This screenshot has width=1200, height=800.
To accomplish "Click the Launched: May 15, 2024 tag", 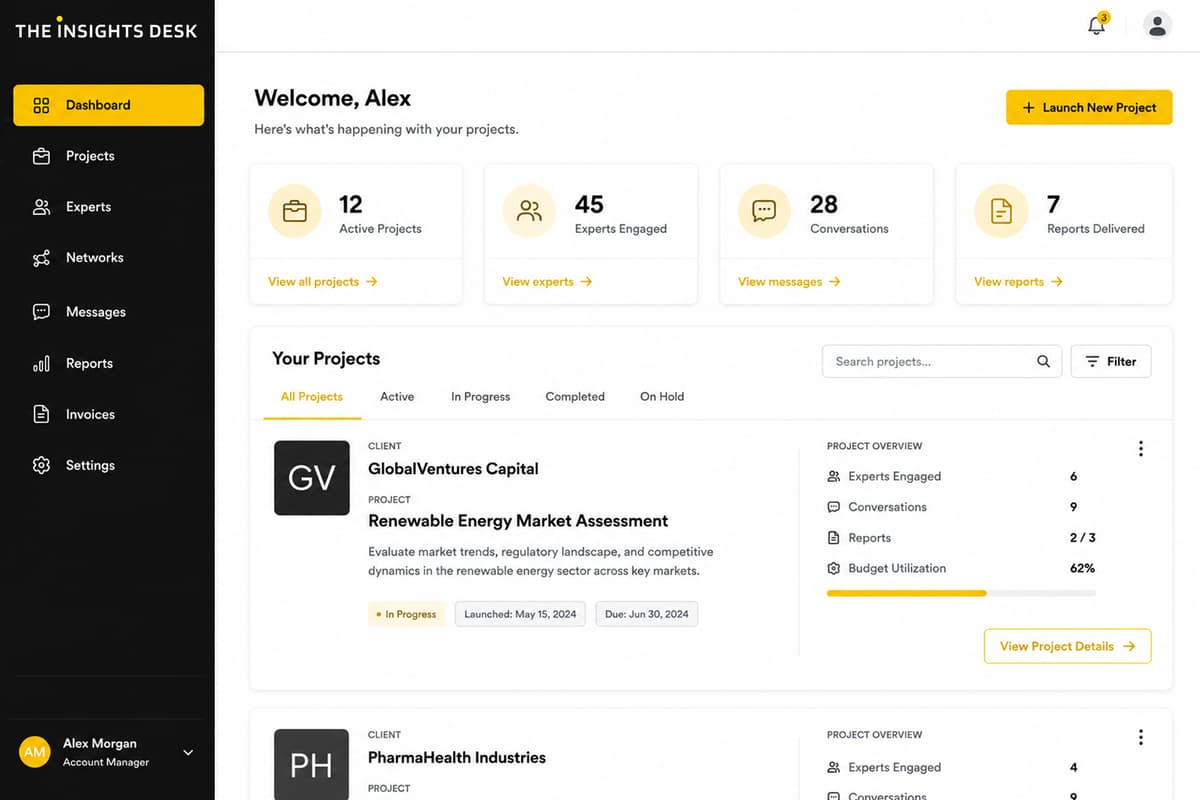I will 520,614.
